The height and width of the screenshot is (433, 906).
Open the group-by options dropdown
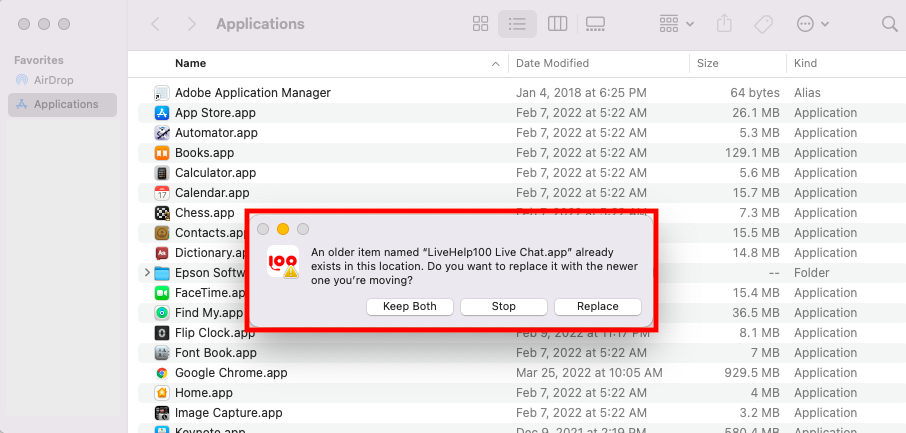point(677,24)
